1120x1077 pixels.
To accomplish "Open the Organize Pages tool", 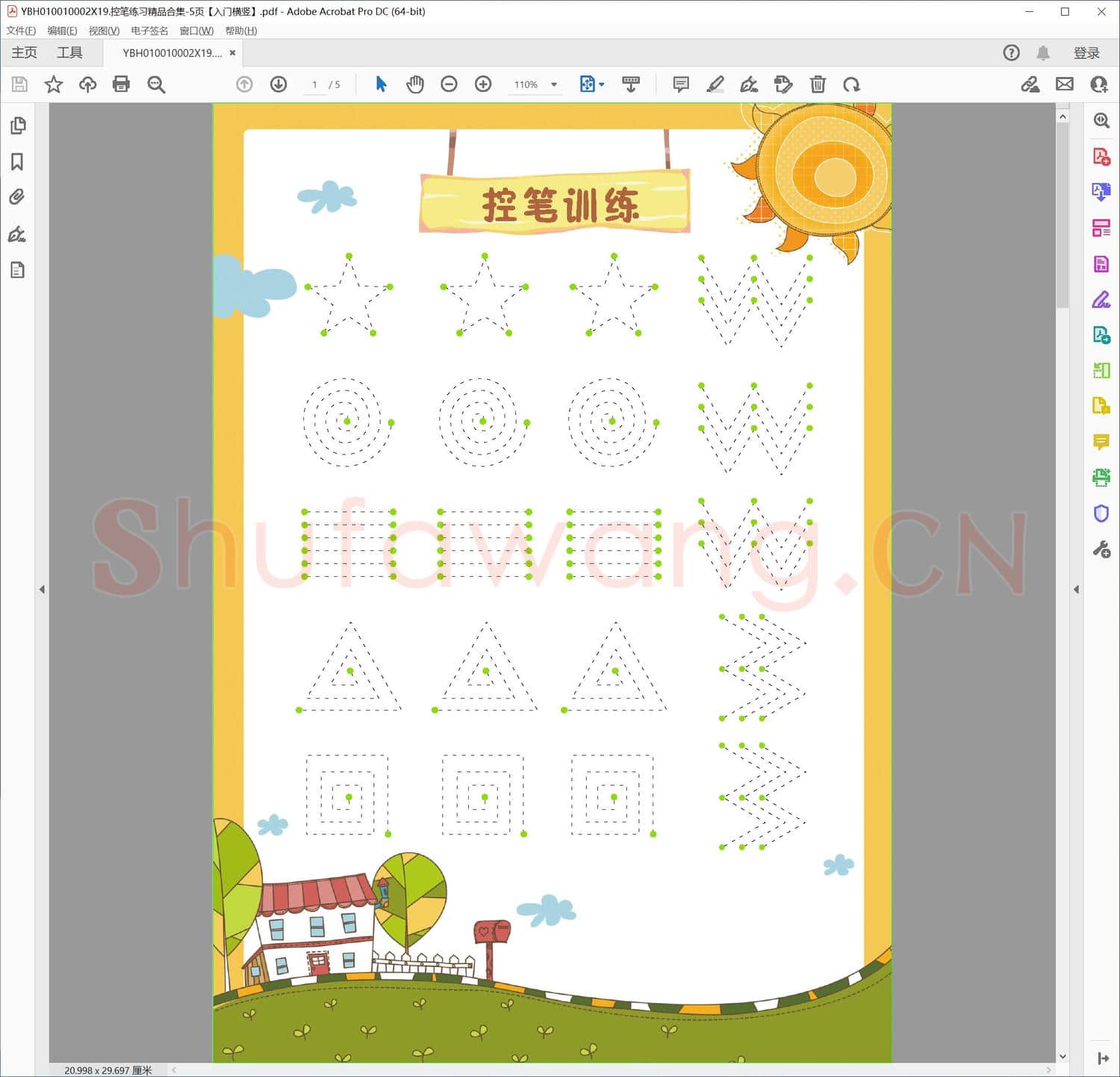I will [x=1101, y=228].
